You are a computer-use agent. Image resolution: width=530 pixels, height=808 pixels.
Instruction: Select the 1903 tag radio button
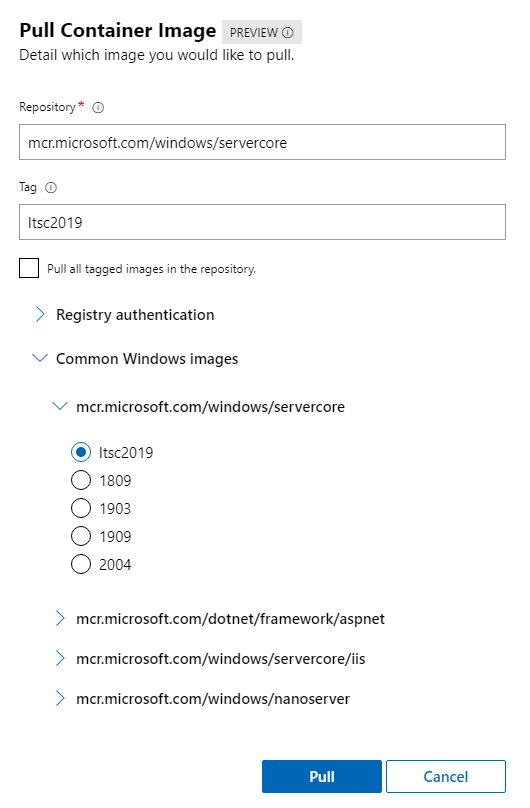[81, 508]
